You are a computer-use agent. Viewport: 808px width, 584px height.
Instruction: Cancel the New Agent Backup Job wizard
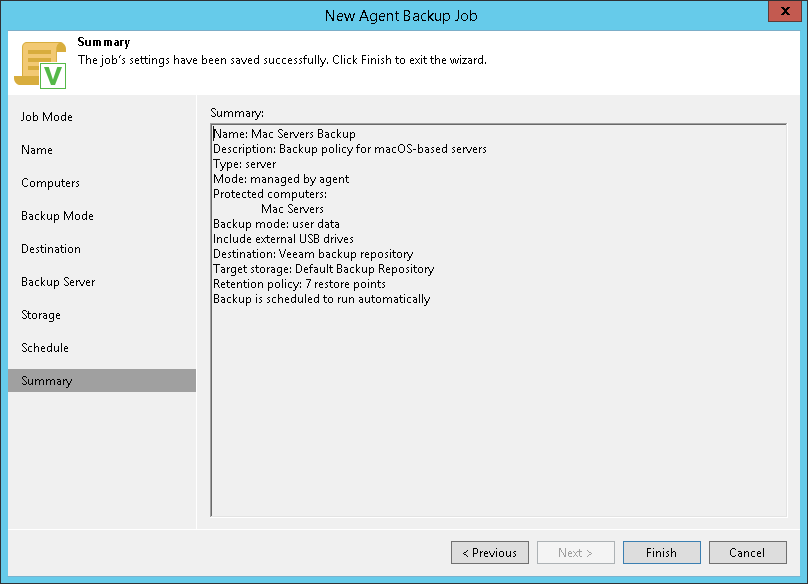(x=748, y=553)
